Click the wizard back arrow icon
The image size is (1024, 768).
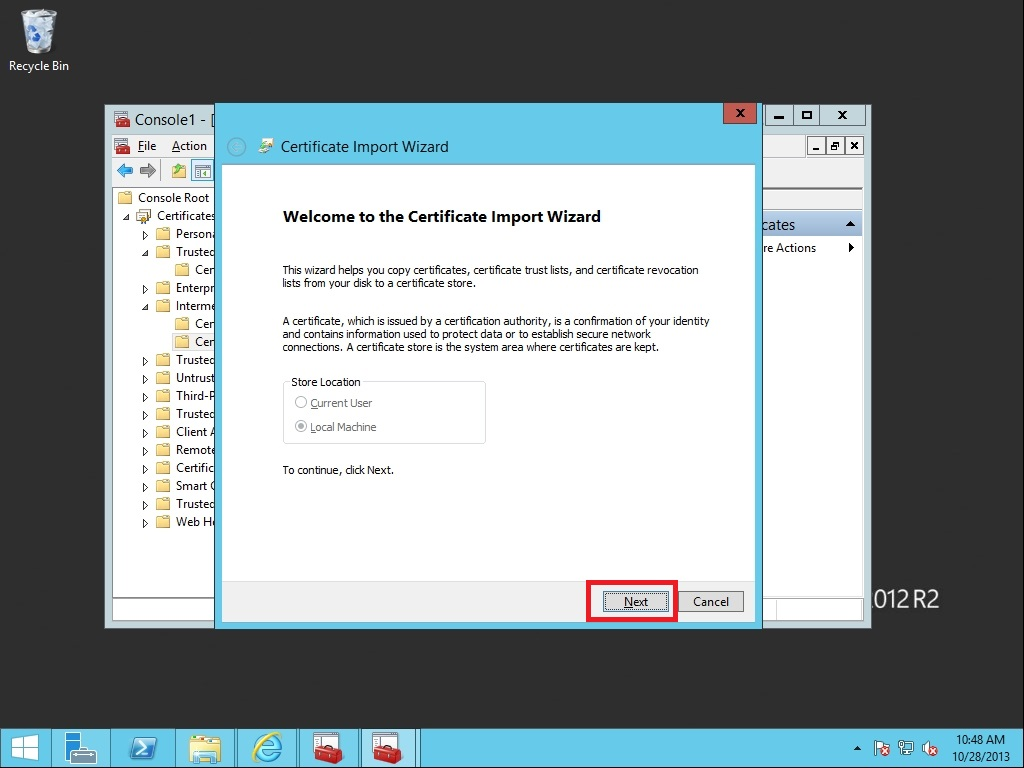(236, 147)
